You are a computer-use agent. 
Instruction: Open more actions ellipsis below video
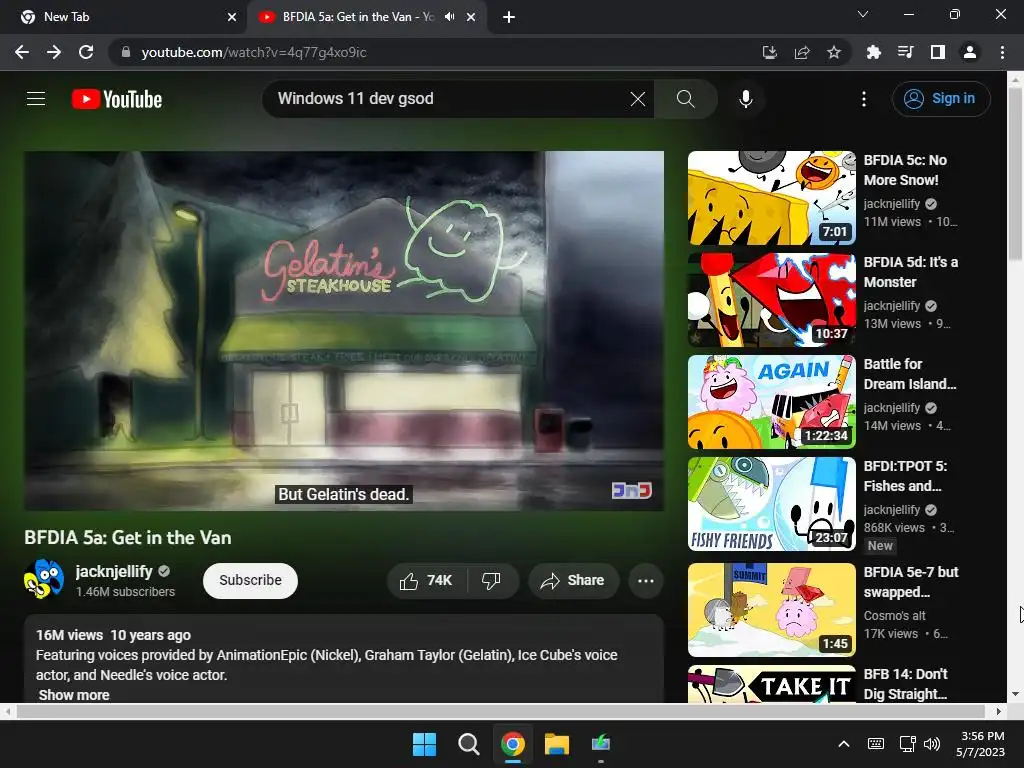tap(646, 581)
